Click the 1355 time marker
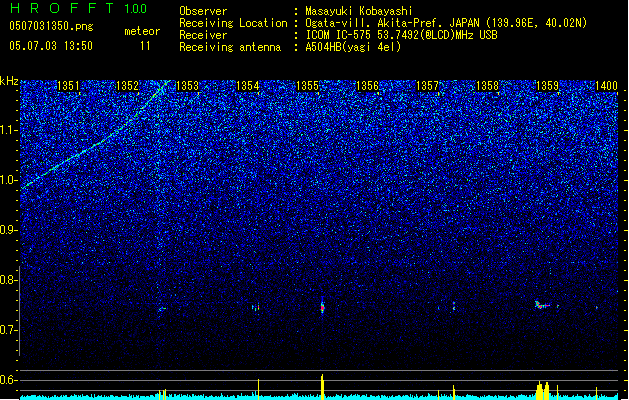The height and width of the screenshot is (400, 629). (307, 86)
